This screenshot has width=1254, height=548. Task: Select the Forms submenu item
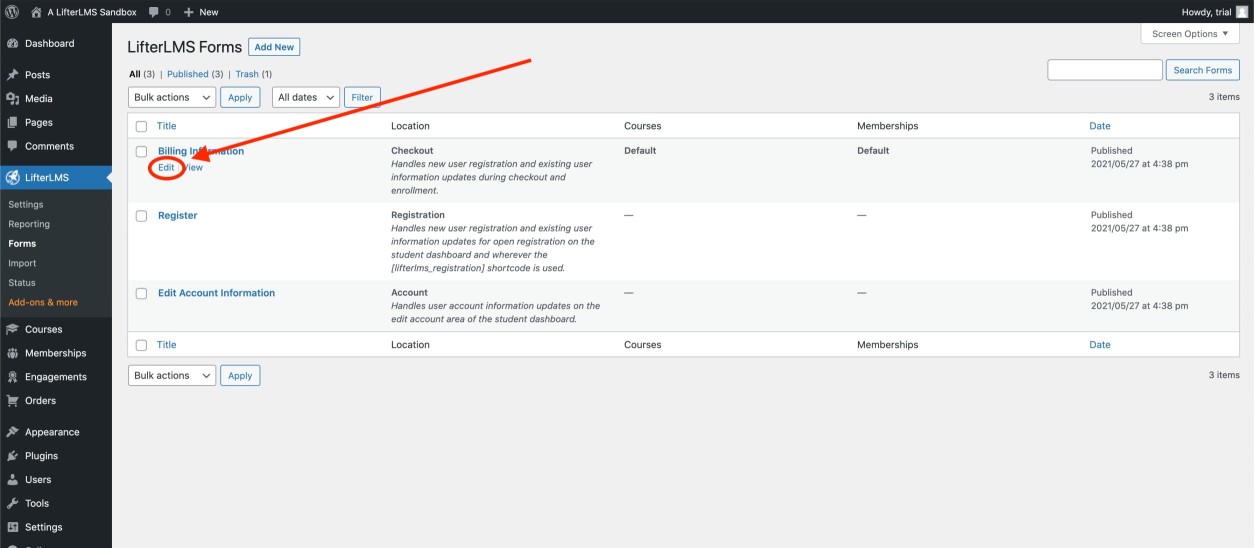(x=22, y=243)
